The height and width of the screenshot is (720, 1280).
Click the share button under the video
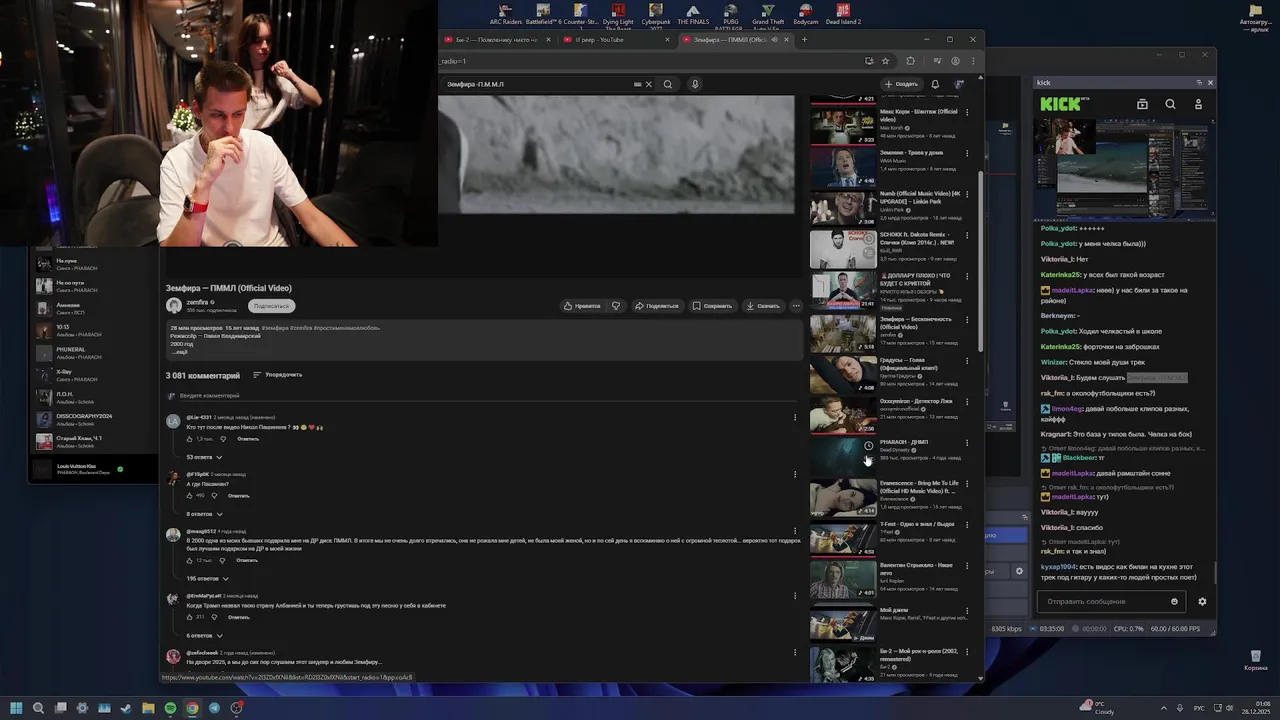(x=657, y=306)
